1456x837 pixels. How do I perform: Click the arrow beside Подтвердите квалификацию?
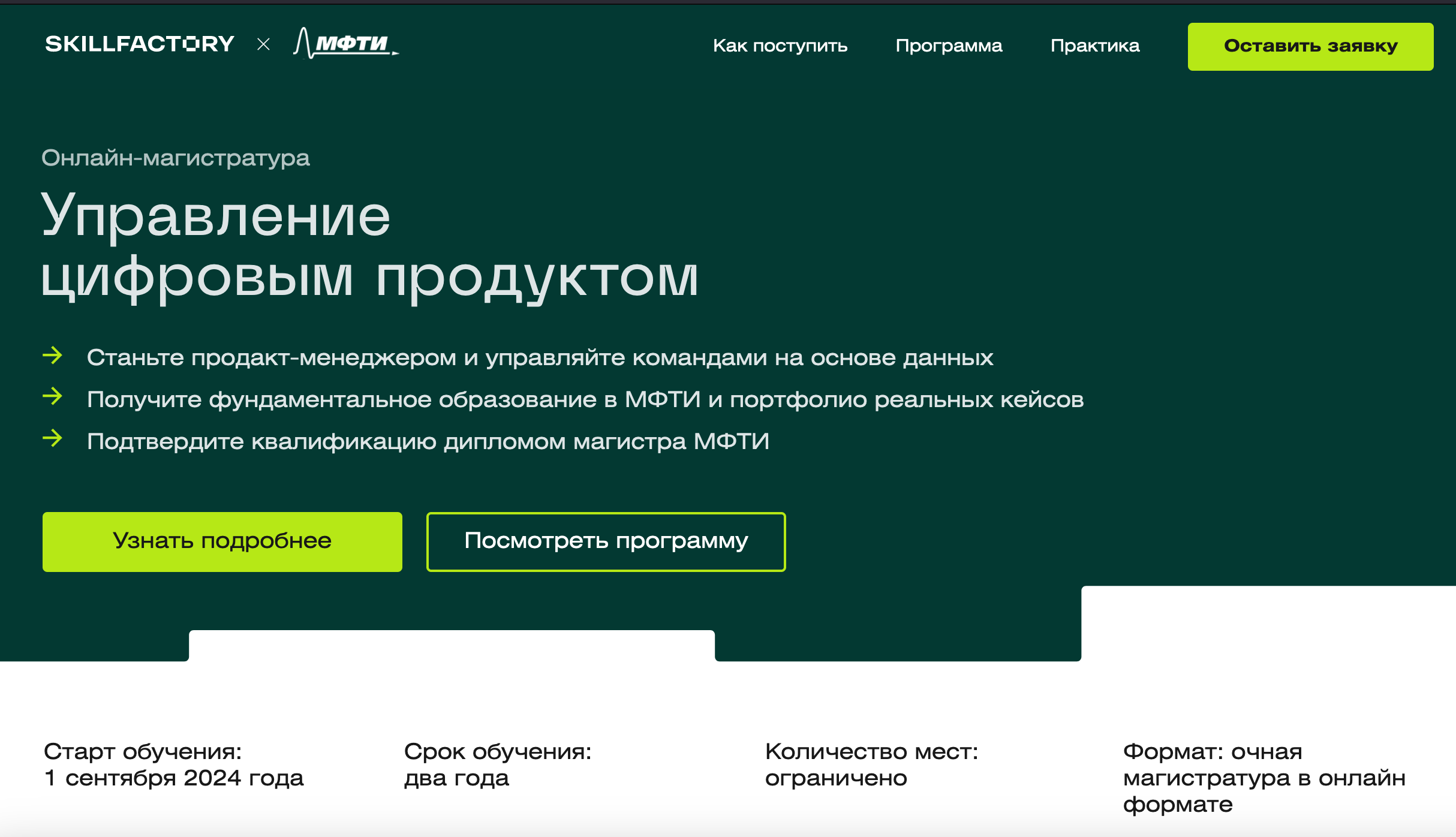coord(53,438)
